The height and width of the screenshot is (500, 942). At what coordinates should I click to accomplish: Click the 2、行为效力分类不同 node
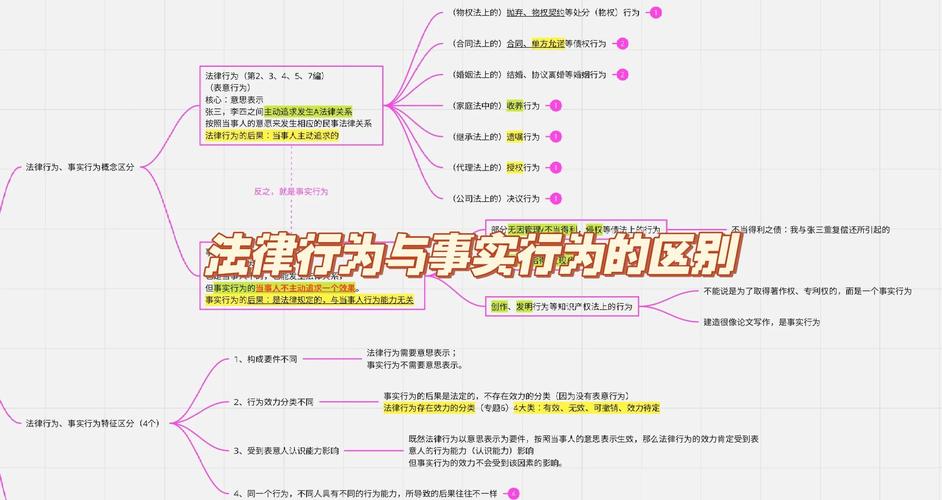pyautogui.click(x=273, y=402)
